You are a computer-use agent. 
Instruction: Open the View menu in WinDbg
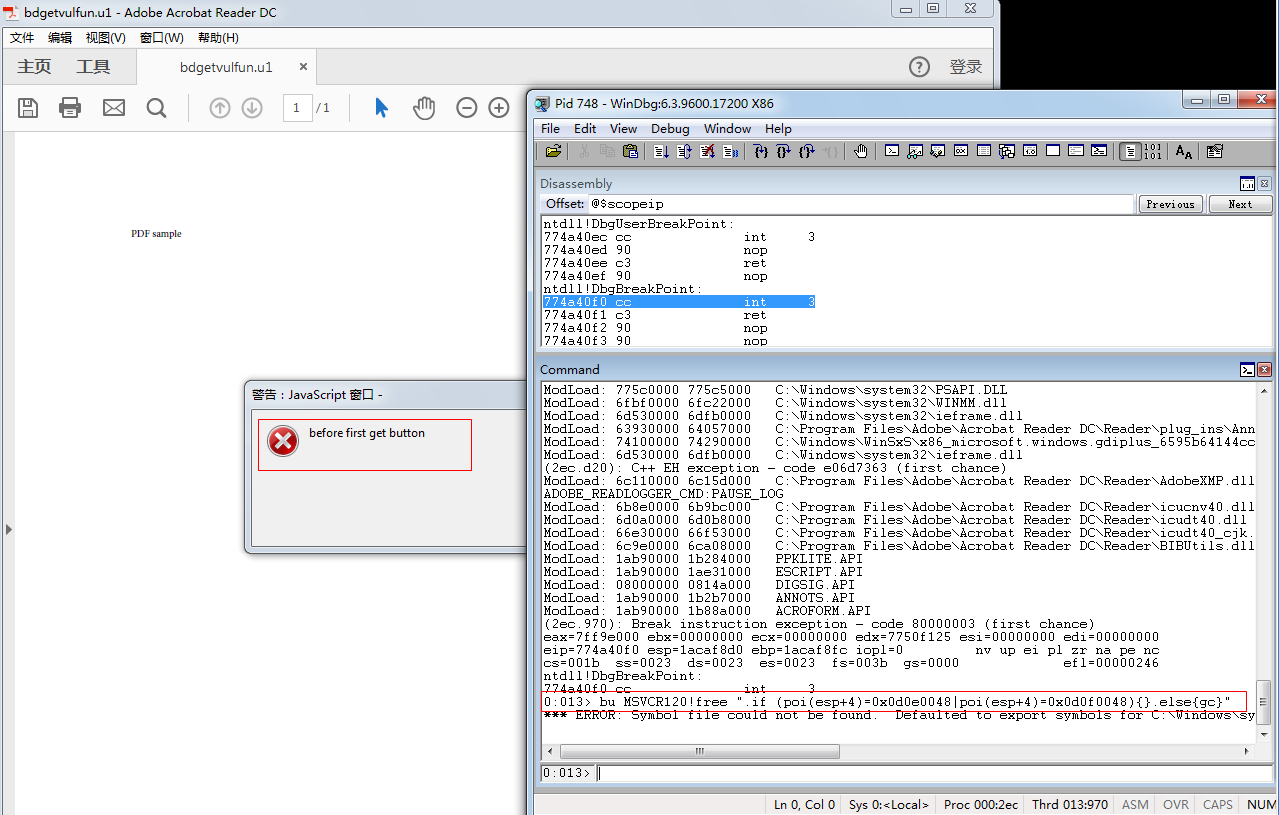(x=623, y=129)
